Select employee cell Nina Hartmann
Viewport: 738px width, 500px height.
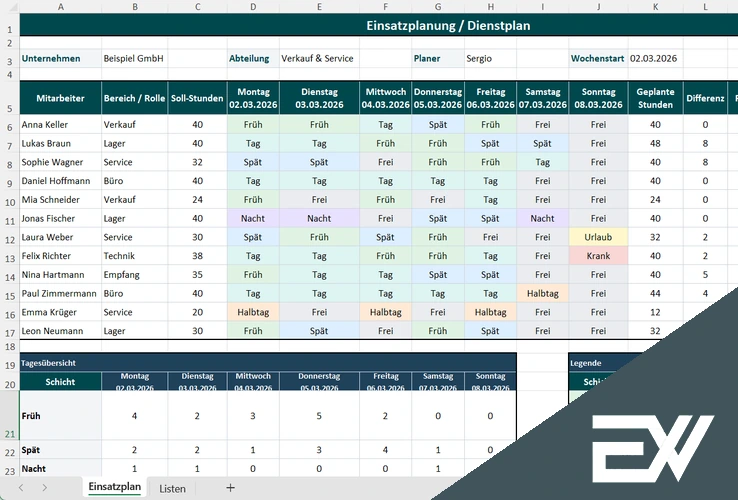pos(60,275)
